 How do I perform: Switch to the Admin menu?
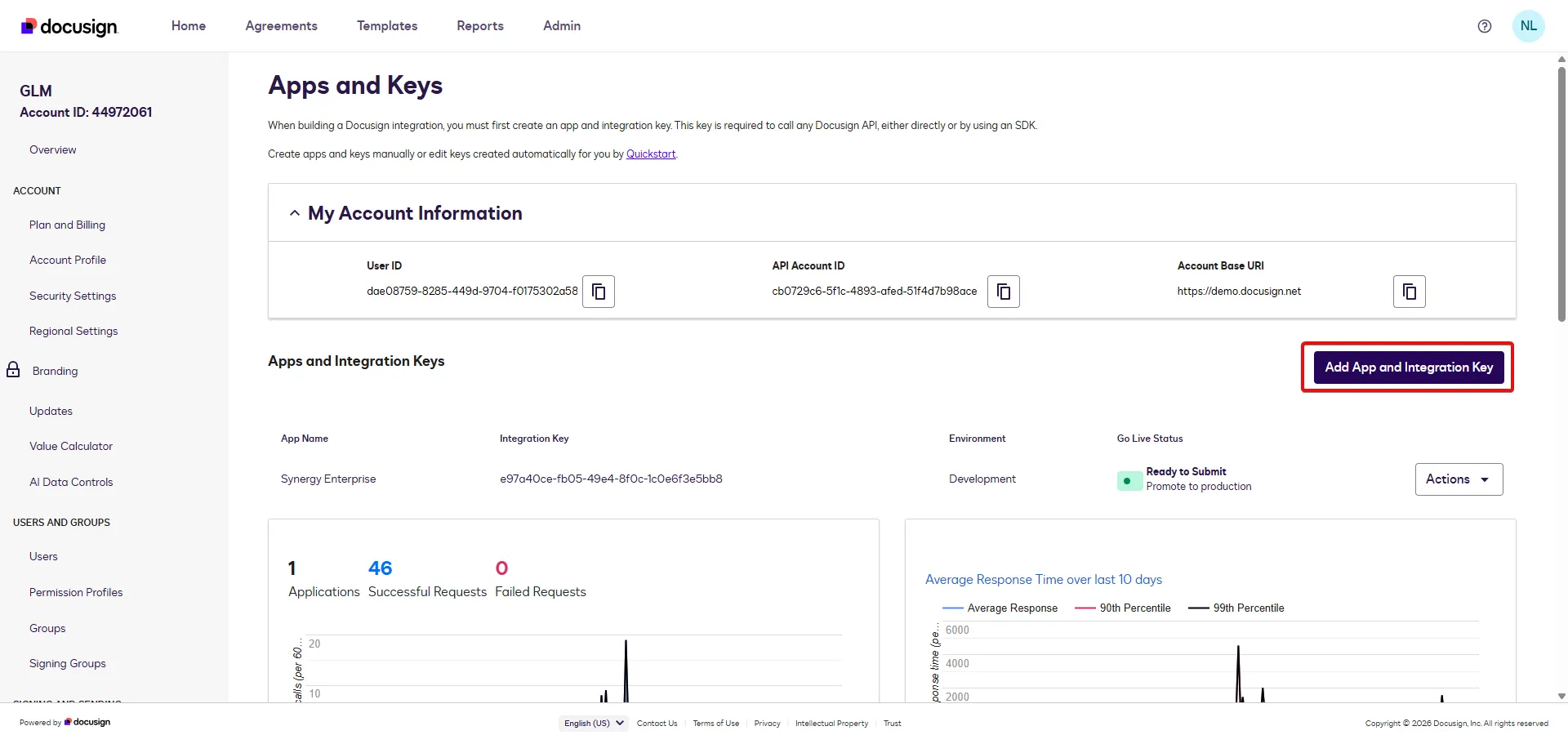(x=561, y=25)
